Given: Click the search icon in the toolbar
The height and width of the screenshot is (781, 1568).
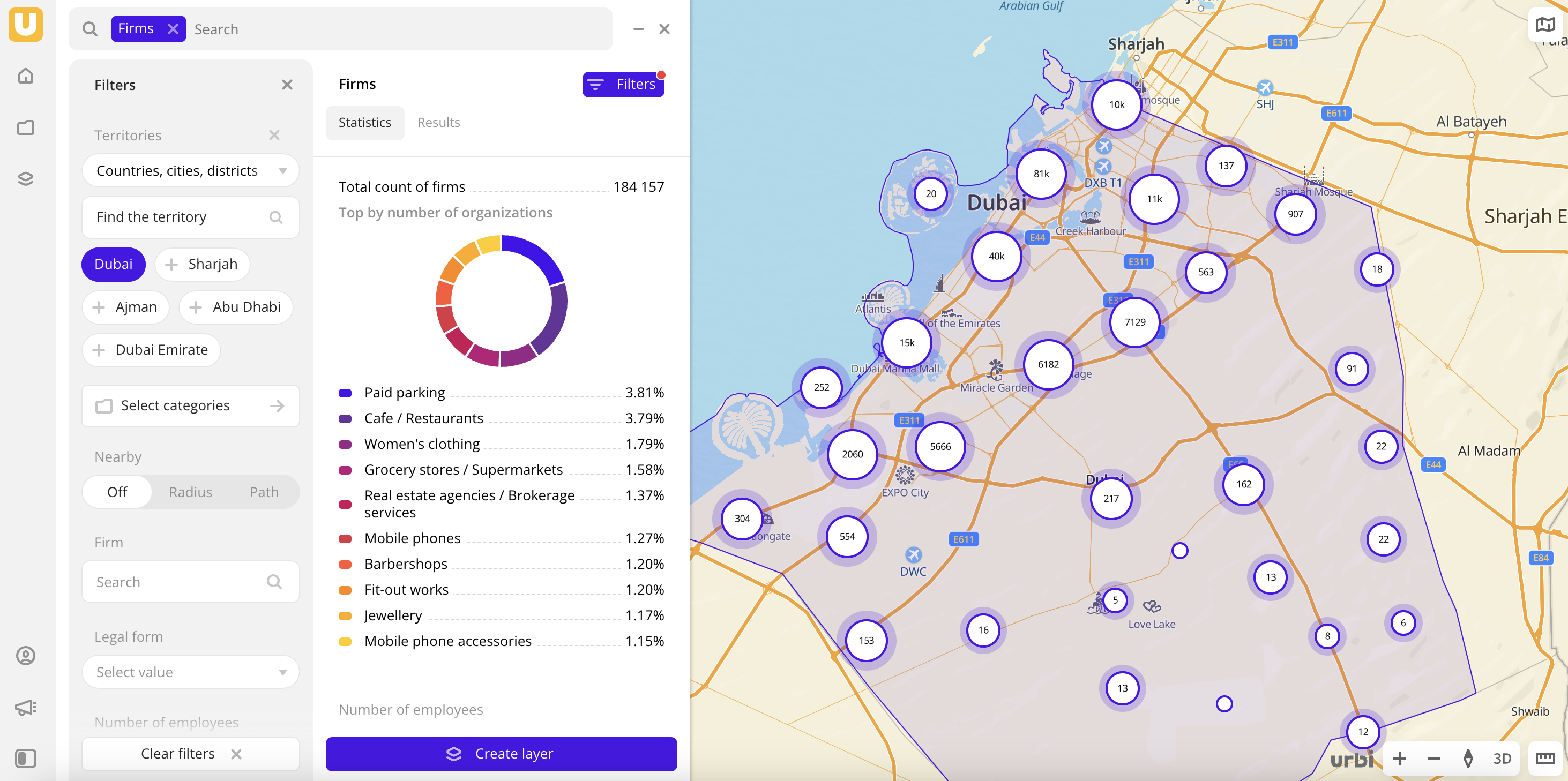Looking at the screenshot, I should point(90,29).
